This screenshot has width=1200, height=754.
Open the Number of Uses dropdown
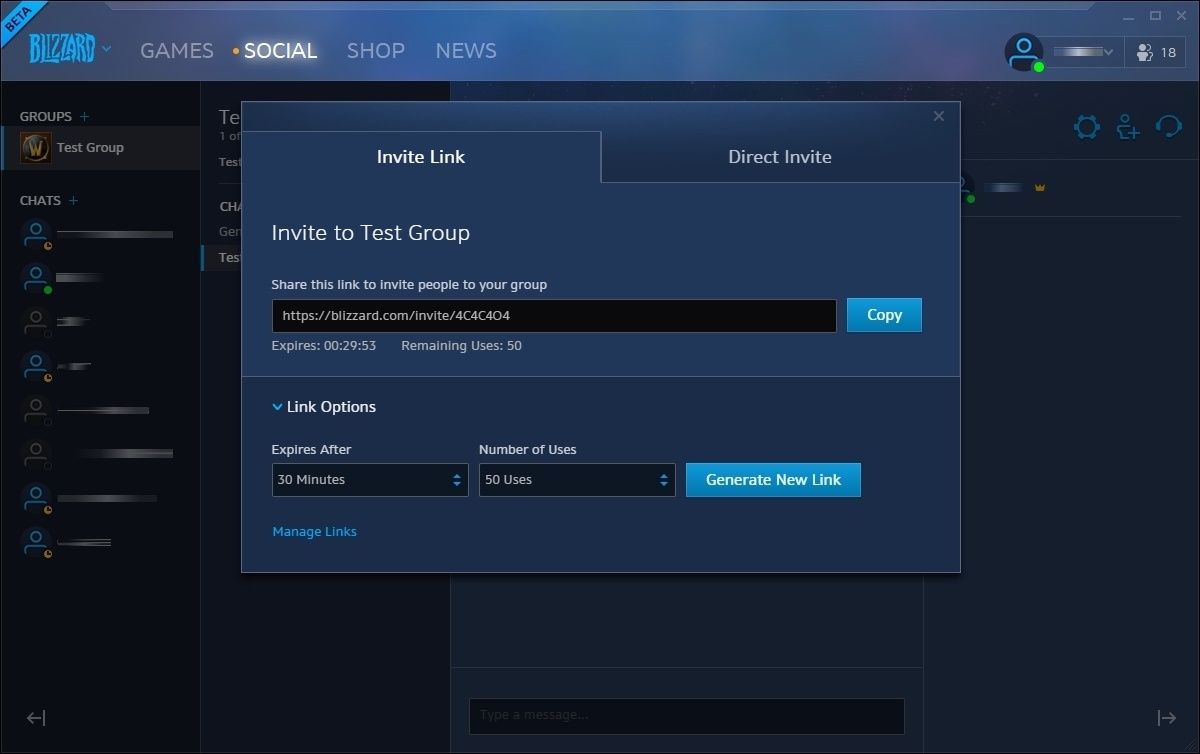(577, 480)
